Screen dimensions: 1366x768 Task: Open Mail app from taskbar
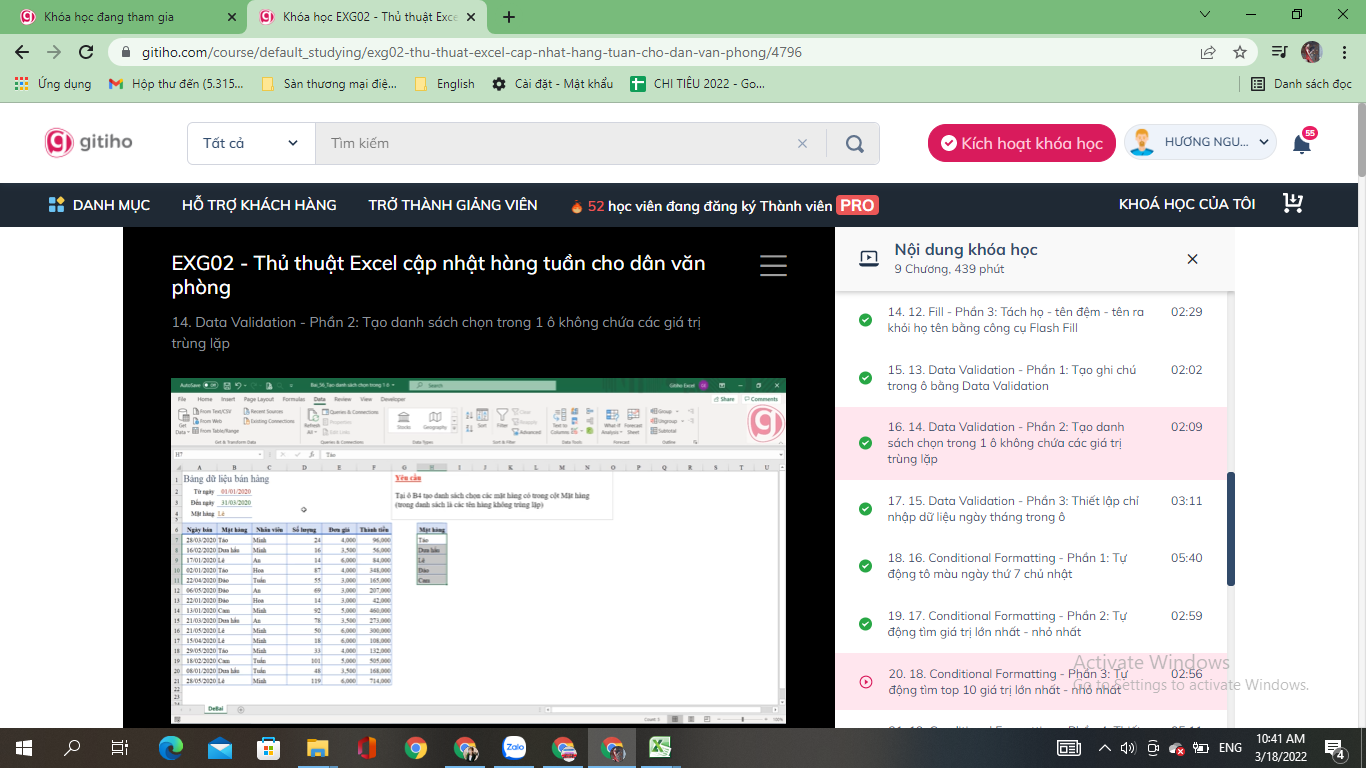(220, 747)
